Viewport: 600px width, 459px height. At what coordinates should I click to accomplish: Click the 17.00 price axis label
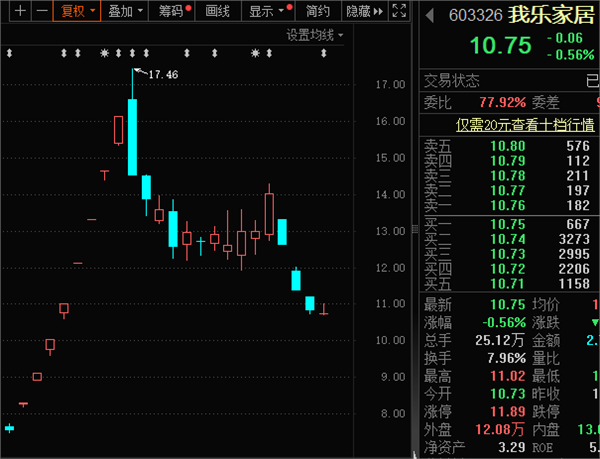390,85
